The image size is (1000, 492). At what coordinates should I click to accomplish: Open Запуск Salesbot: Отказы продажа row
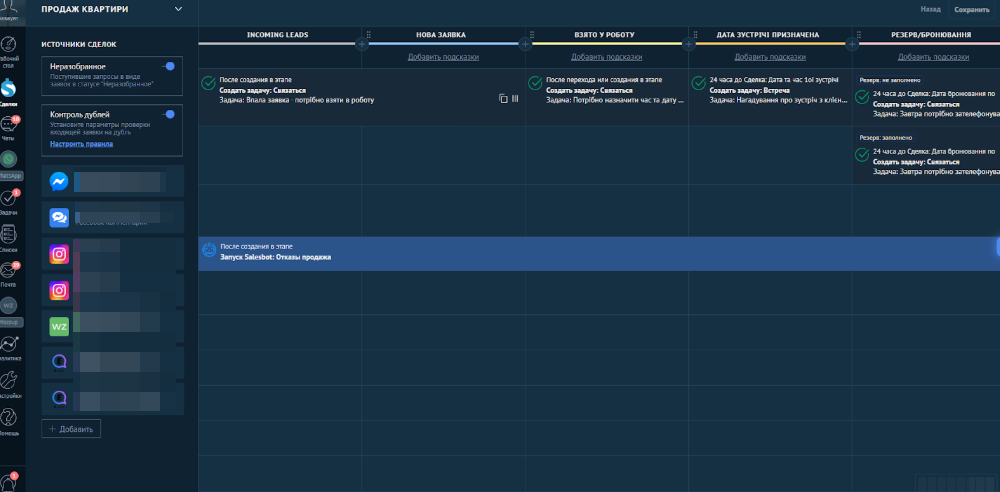(599, 253)
